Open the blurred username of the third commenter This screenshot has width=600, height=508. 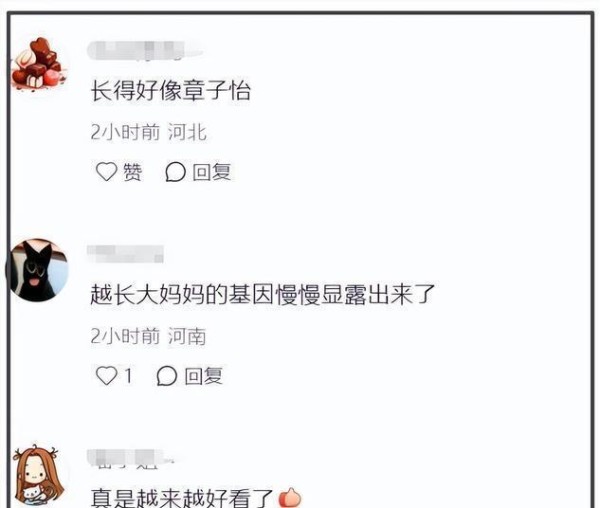130,458
